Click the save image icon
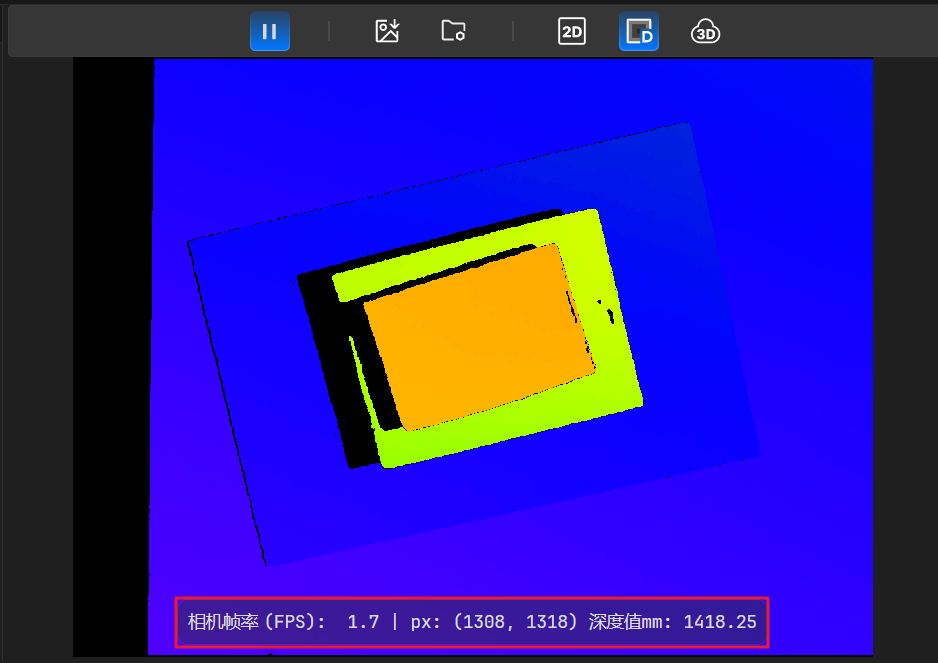 (387, 32)
